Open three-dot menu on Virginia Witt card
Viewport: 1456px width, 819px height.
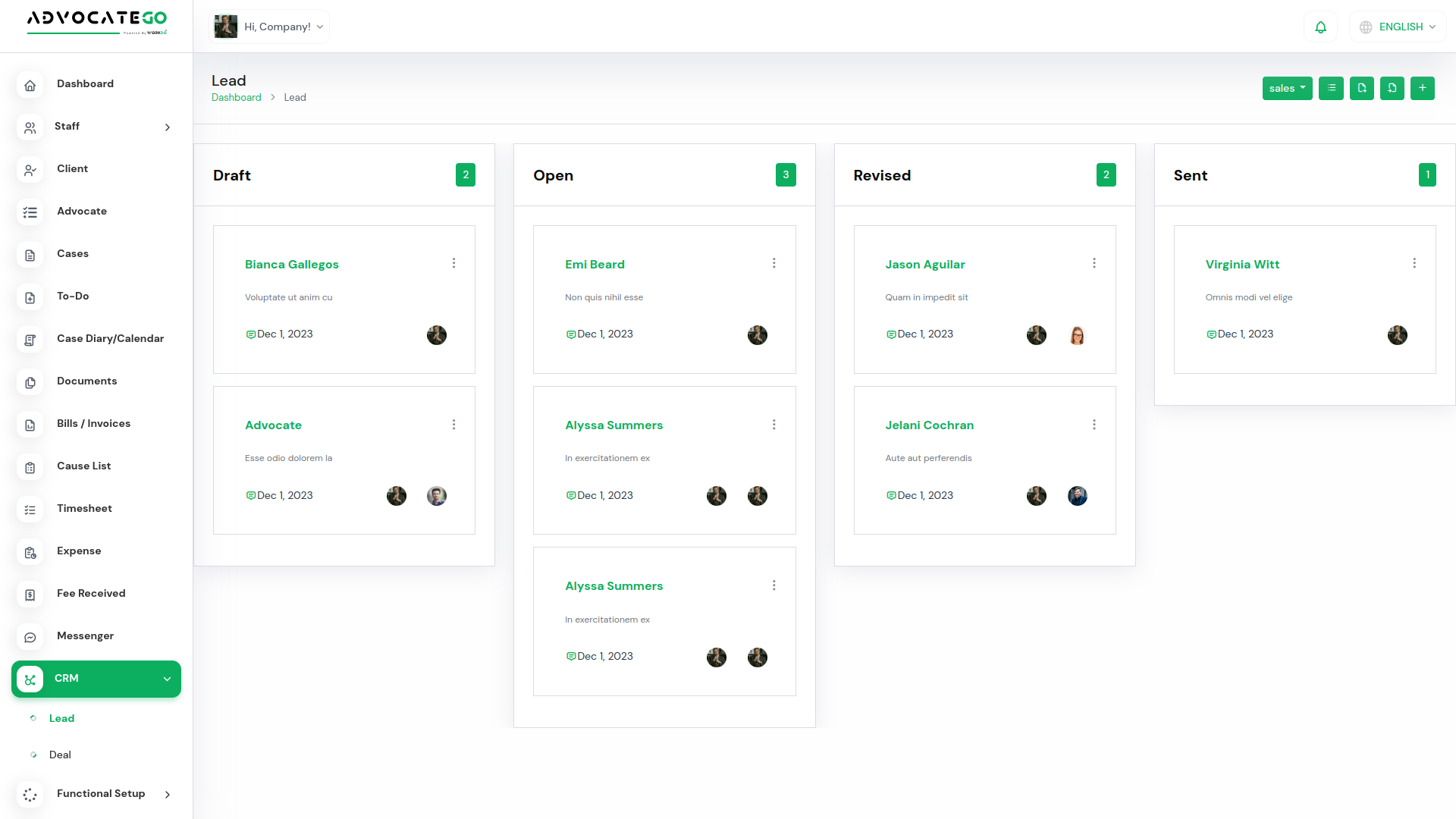point(1414,263)
